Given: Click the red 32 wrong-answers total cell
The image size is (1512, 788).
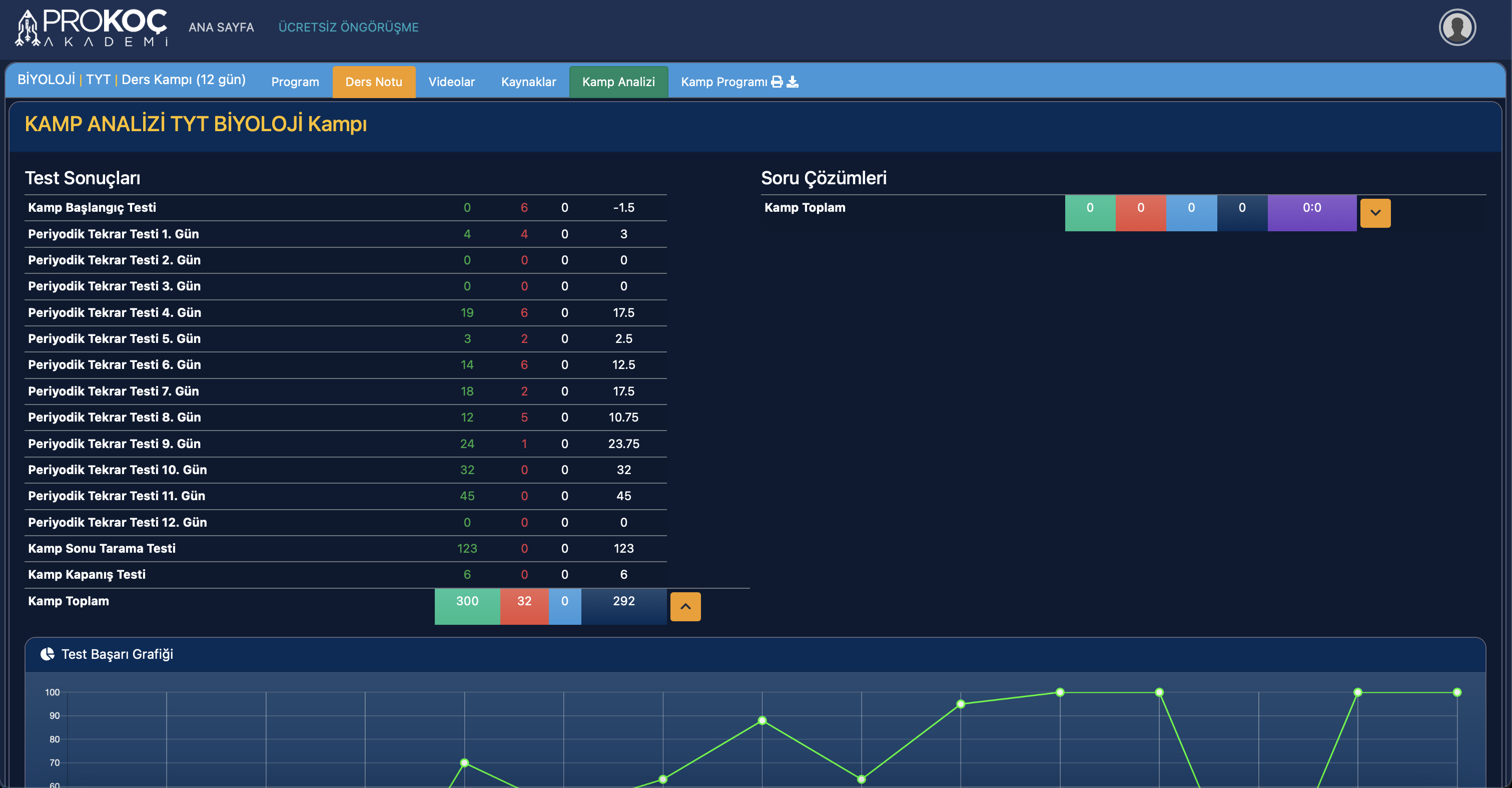Looking at the screenshot, I should (x=523, y=605).
